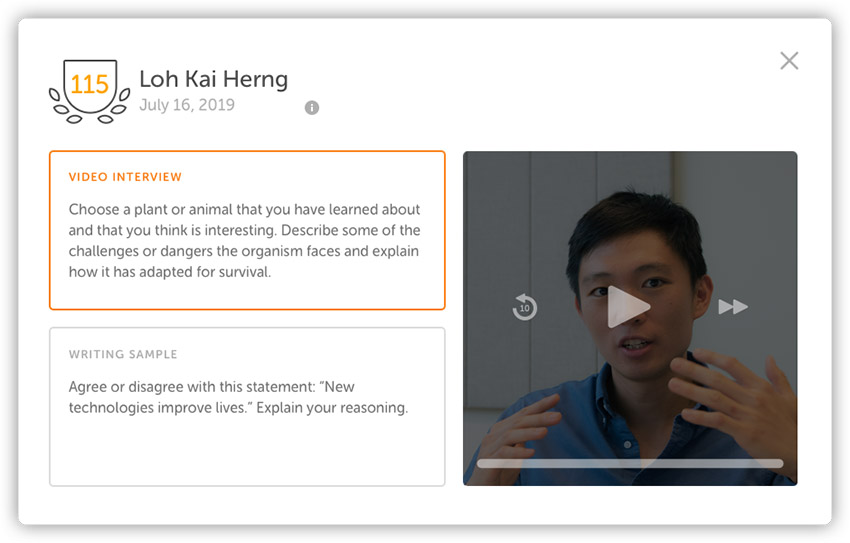Click the VIDEO INTERVIEW heading
The image size is (850, 543).
pyautogui.click(x=125, y=177)
